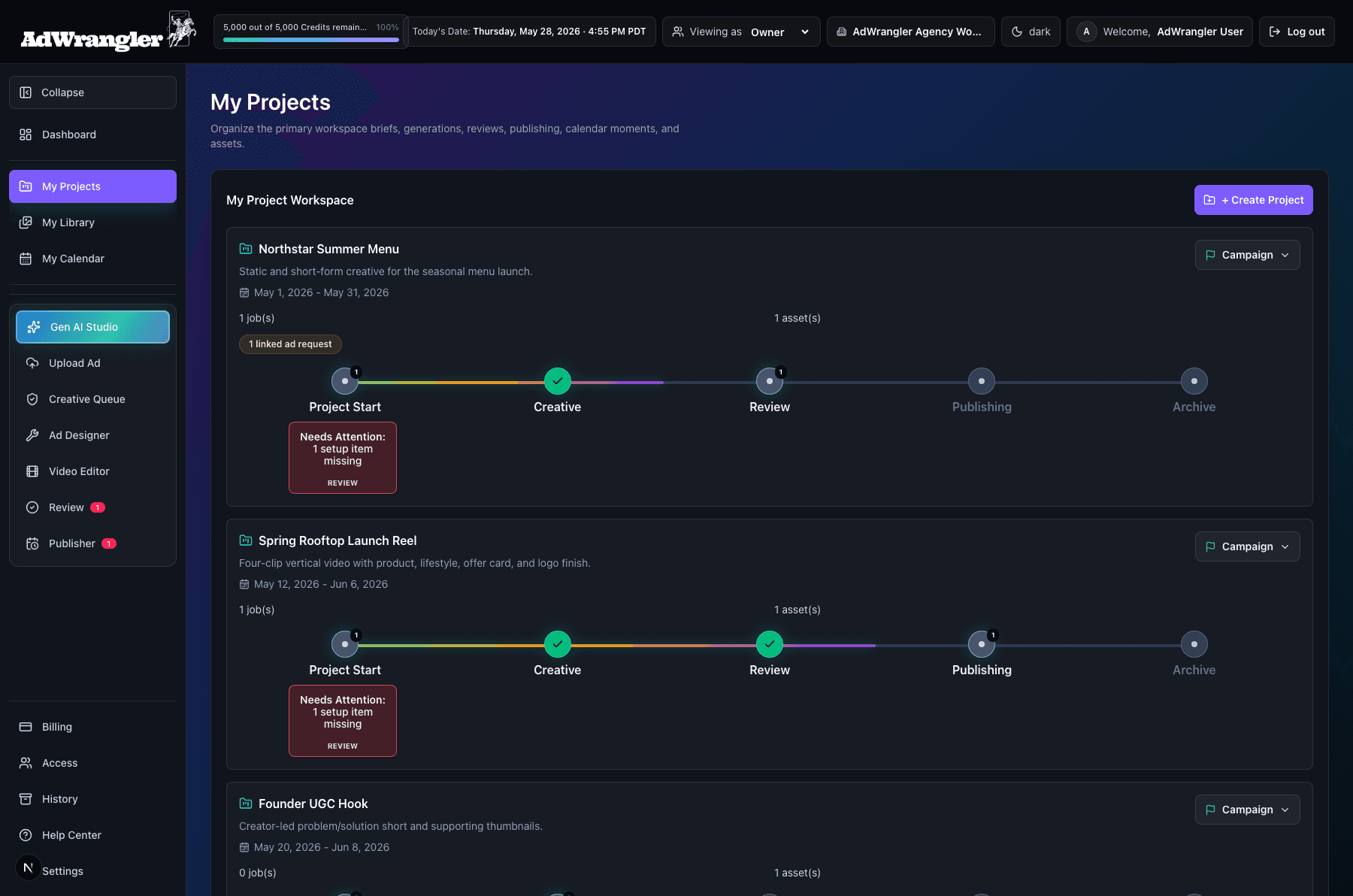Click the Ad Designer wrench icon
This screenshot has height=896, width=1353.
(32, 435)
